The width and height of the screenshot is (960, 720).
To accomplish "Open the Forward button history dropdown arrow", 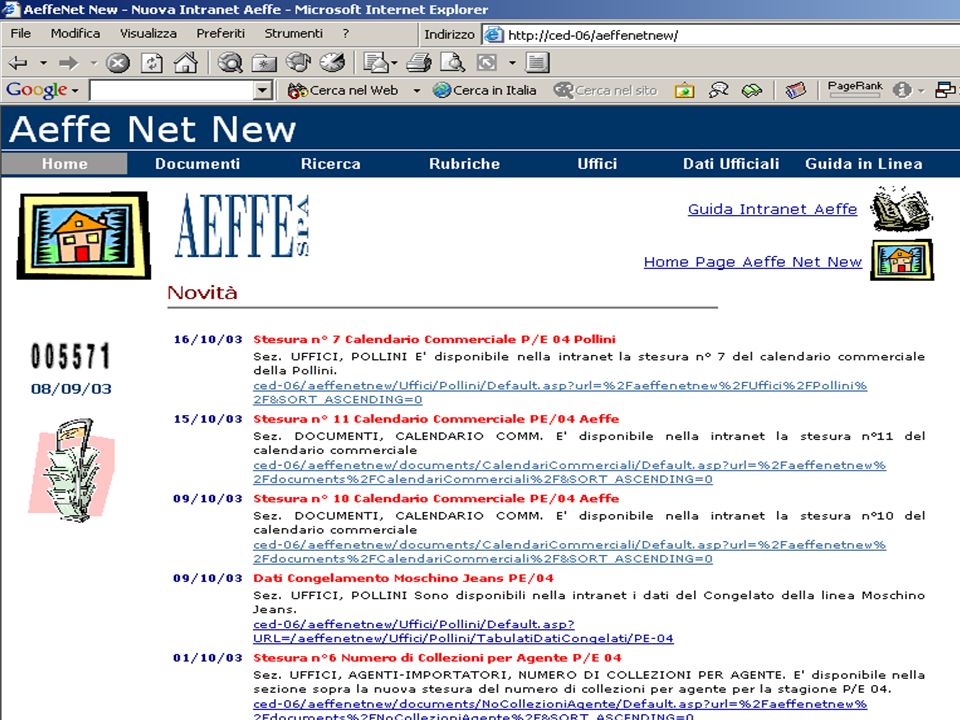I will tap(94, 62).
